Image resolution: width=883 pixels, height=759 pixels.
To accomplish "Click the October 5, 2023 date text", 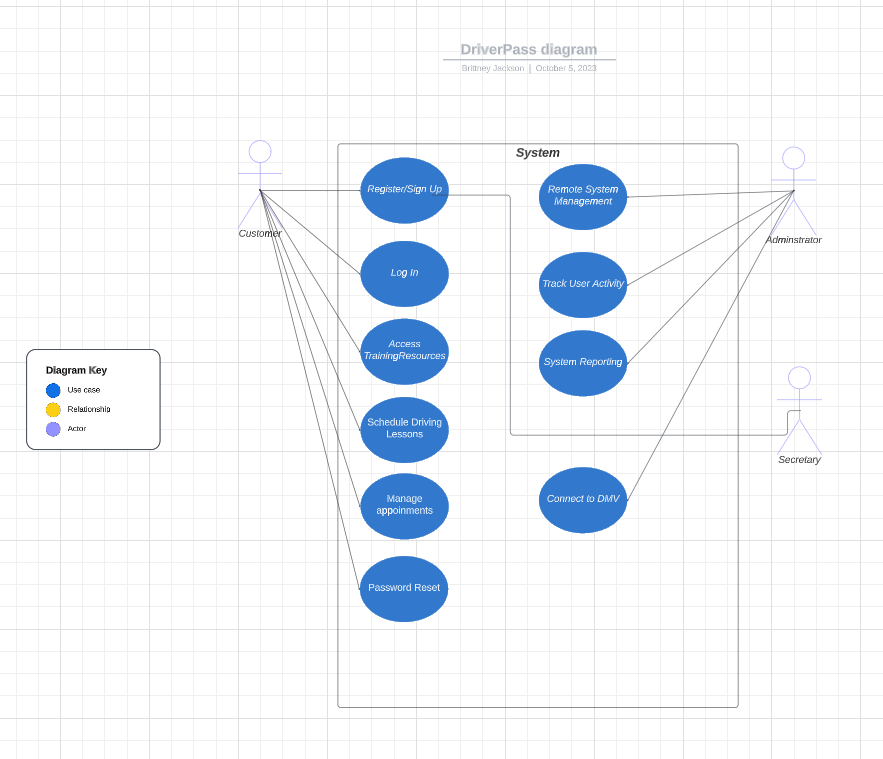I will 566,68.
